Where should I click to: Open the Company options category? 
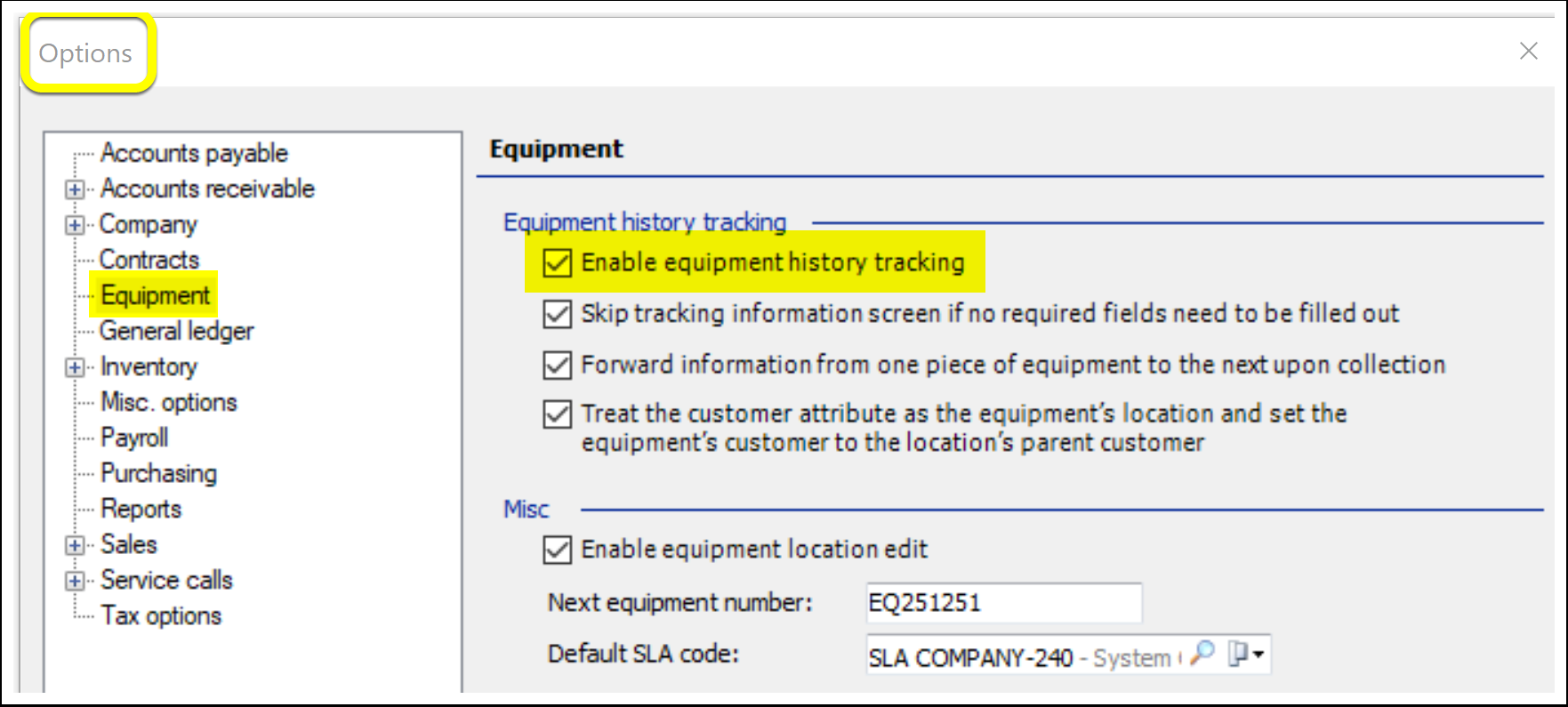[148, 224]
